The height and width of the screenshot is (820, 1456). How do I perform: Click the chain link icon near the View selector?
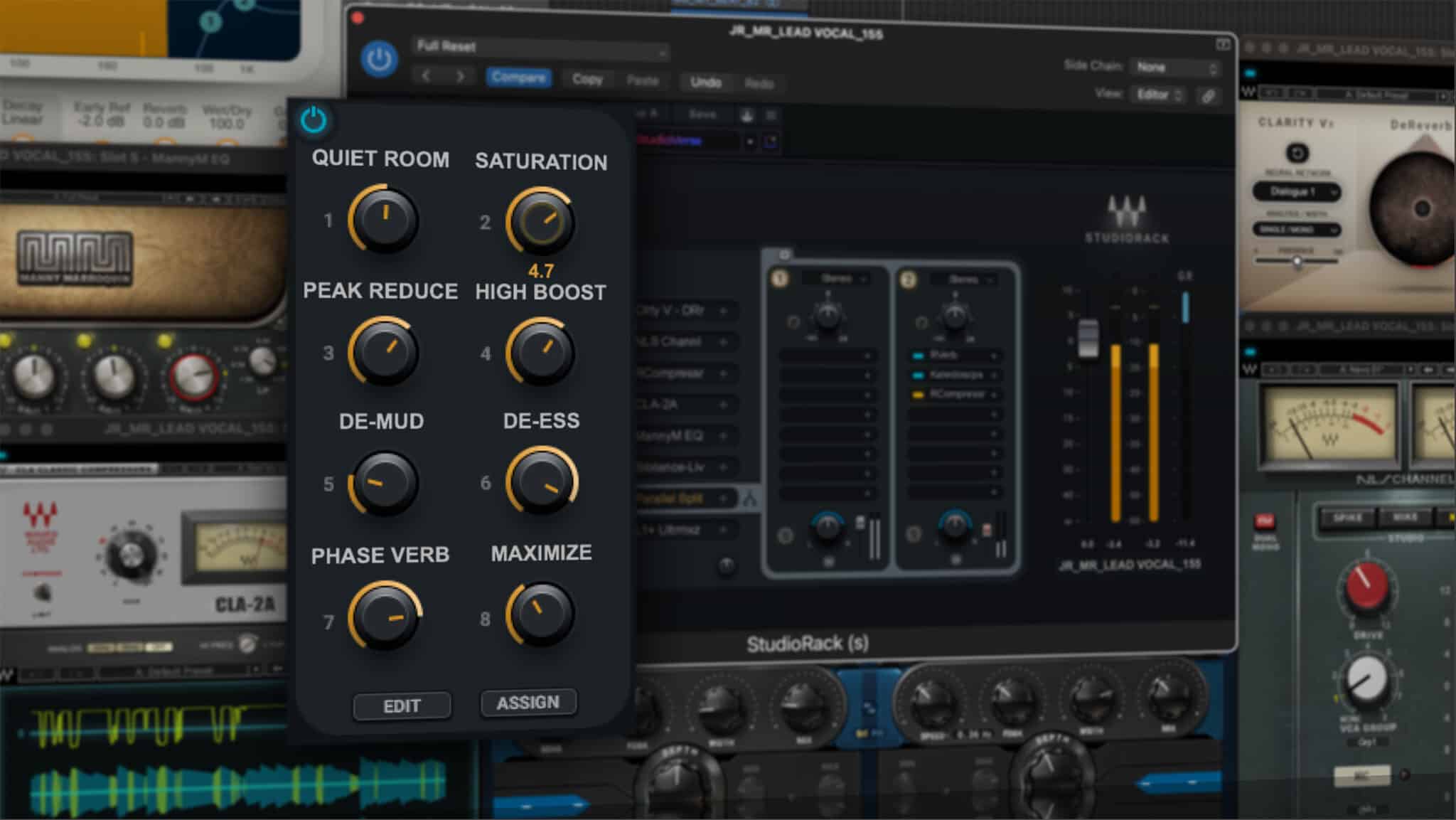(1209, 95)
